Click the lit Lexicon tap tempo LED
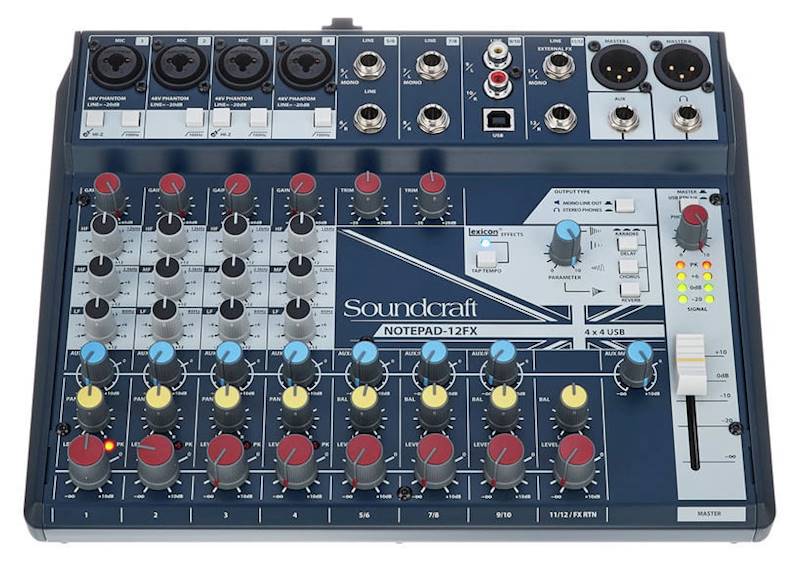The width and height of the screenshot is (800, 565). point(486,243)
